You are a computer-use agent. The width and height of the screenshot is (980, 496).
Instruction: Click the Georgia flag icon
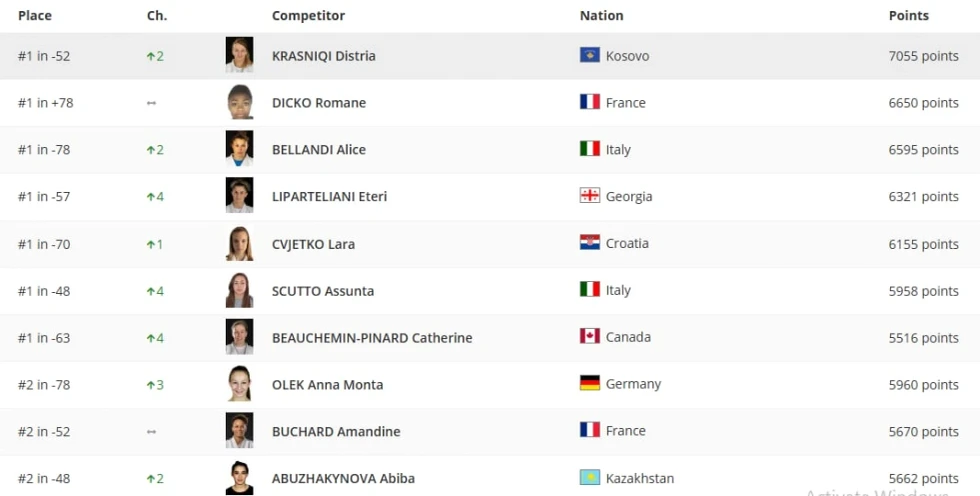(x=589, y=196)
